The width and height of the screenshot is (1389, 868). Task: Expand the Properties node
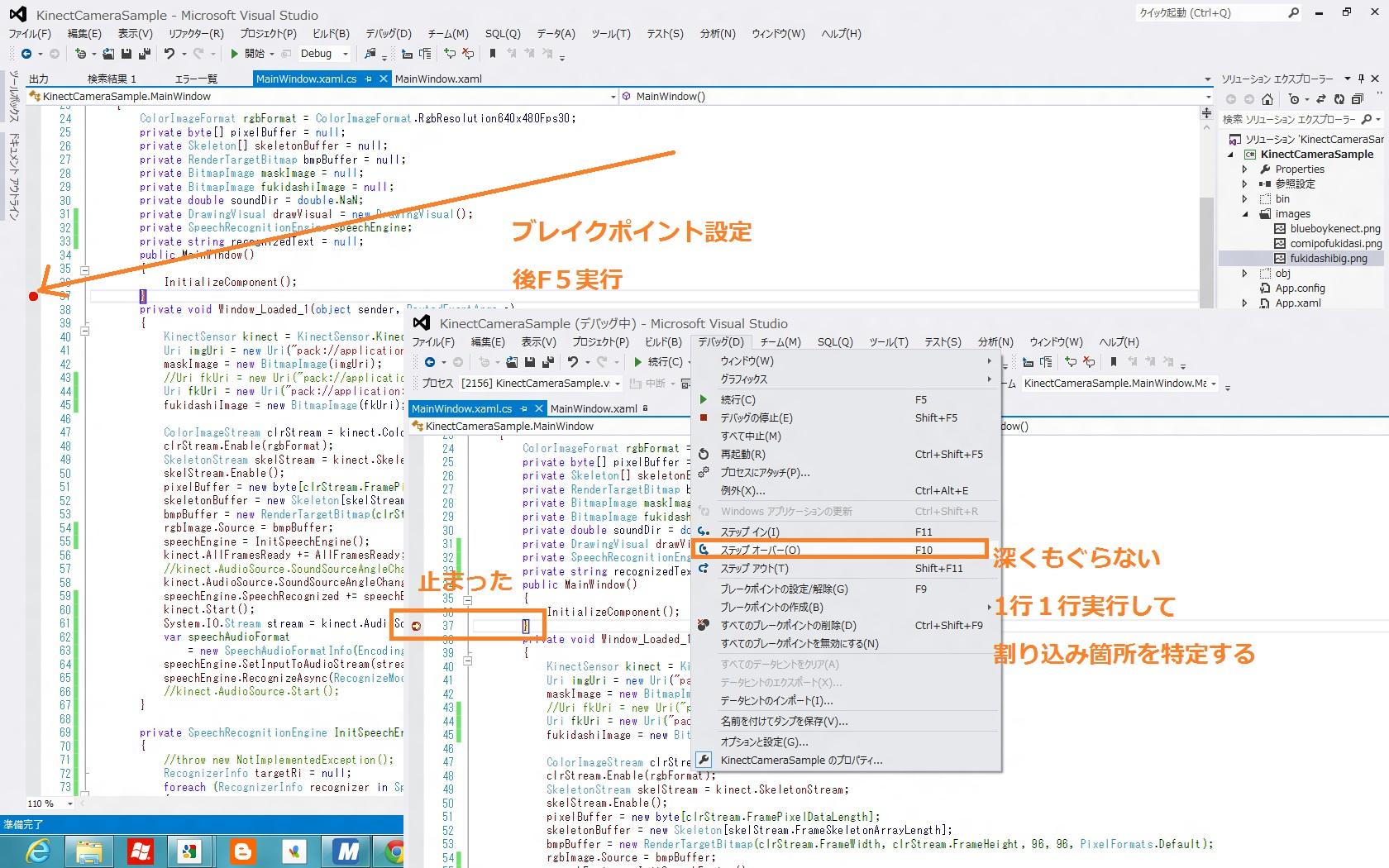point(1245,169)
